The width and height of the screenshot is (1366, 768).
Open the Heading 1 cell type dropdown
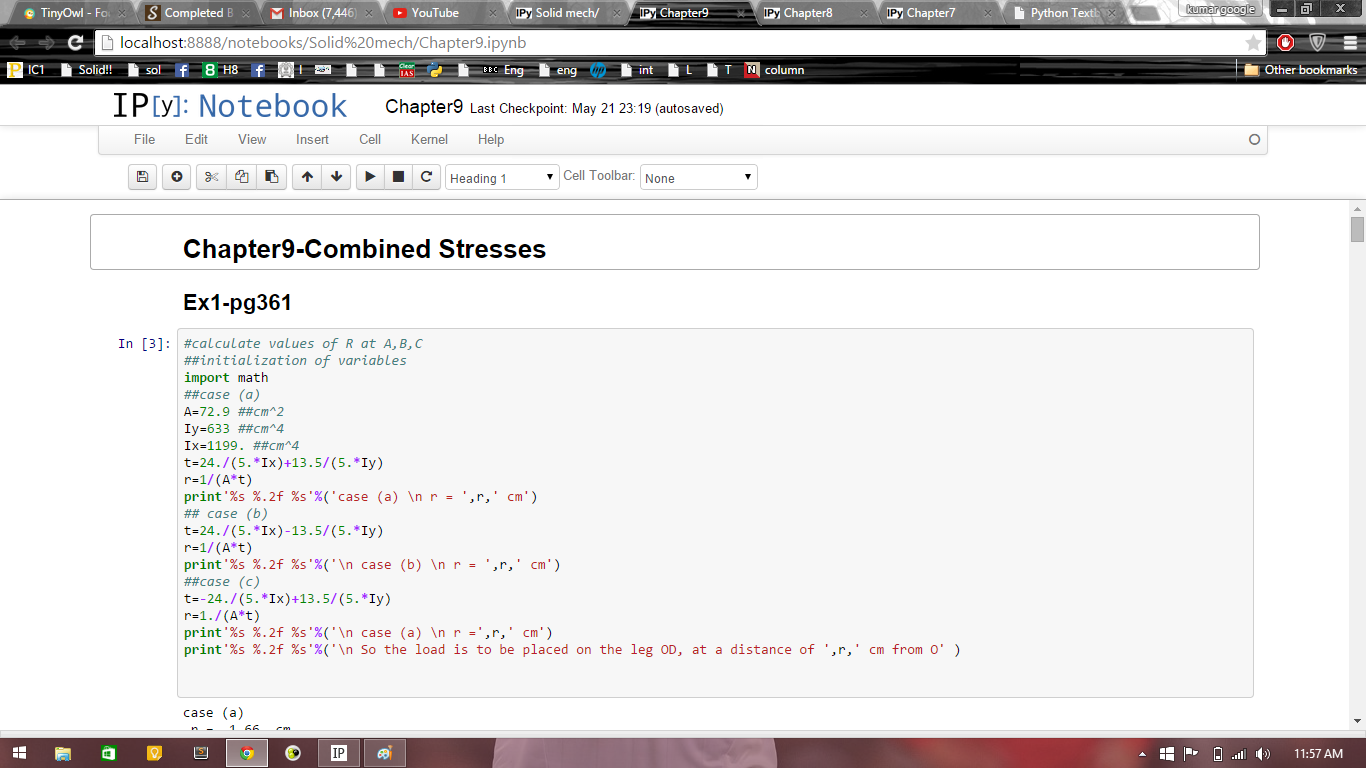point(502,178)
